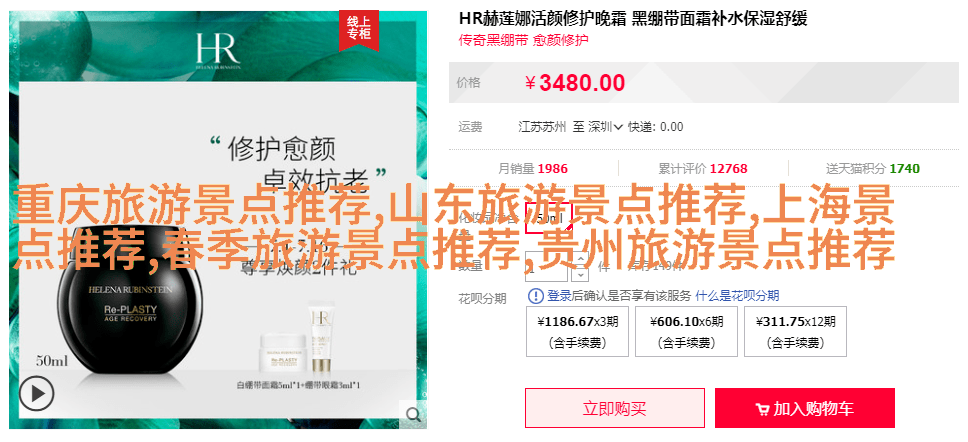This screenshot has height=442, width=968.
Task: Choose ¥311.75 x12期 installment option
Action: coord(795,332)
